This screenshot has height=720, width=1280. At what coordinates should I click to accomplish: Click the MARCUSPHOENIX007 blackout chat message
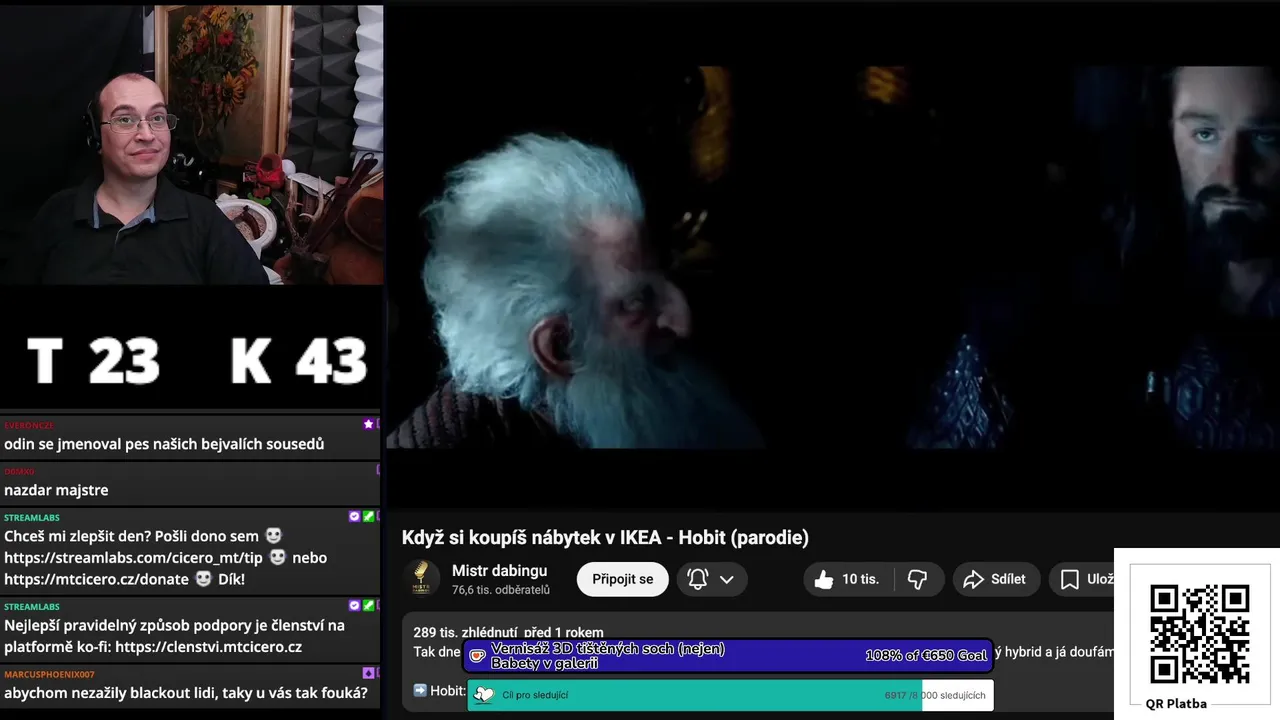tap(186, 693)
